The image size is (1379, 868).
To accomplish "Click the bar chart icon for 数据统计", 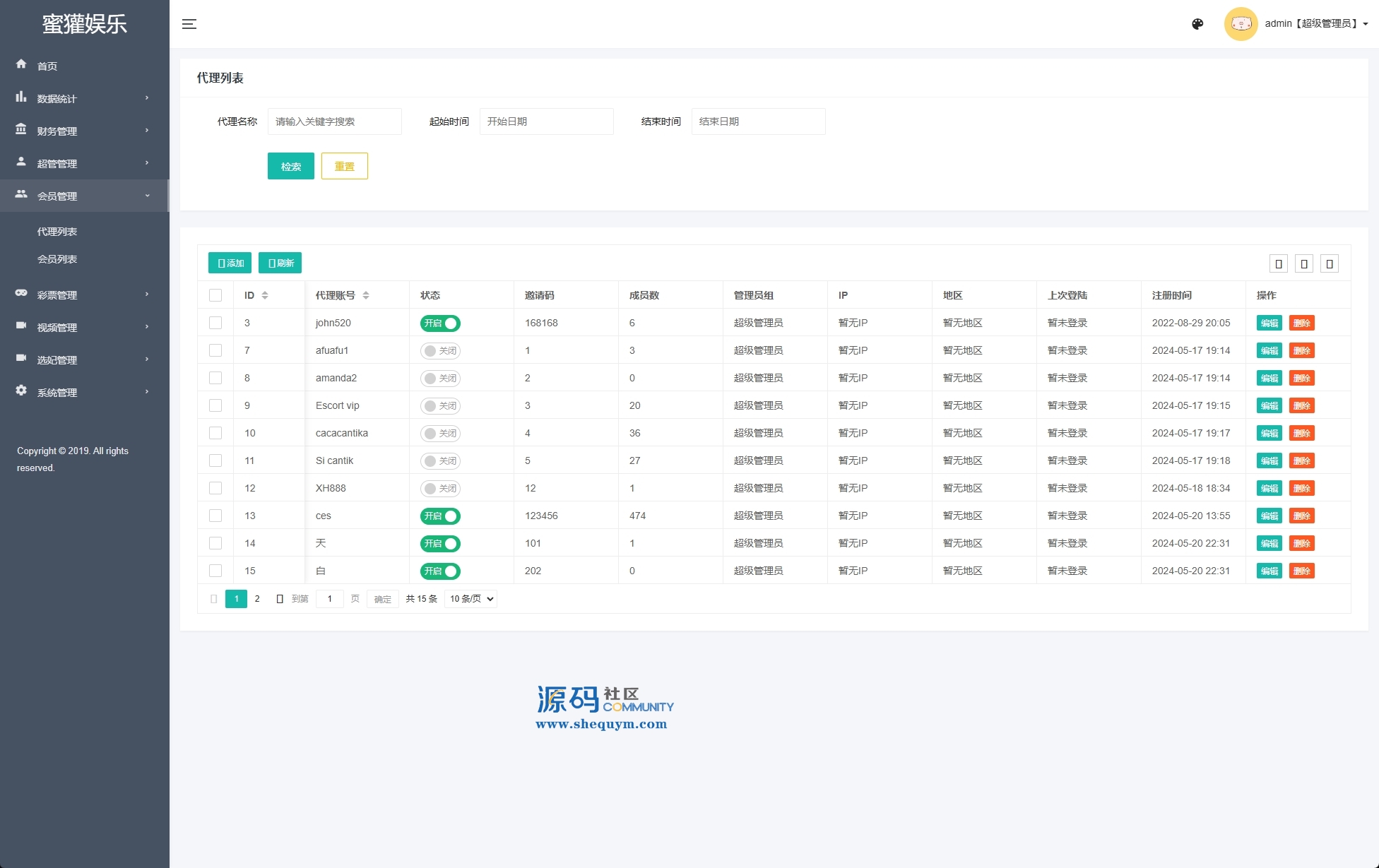I will pos(21,97).
